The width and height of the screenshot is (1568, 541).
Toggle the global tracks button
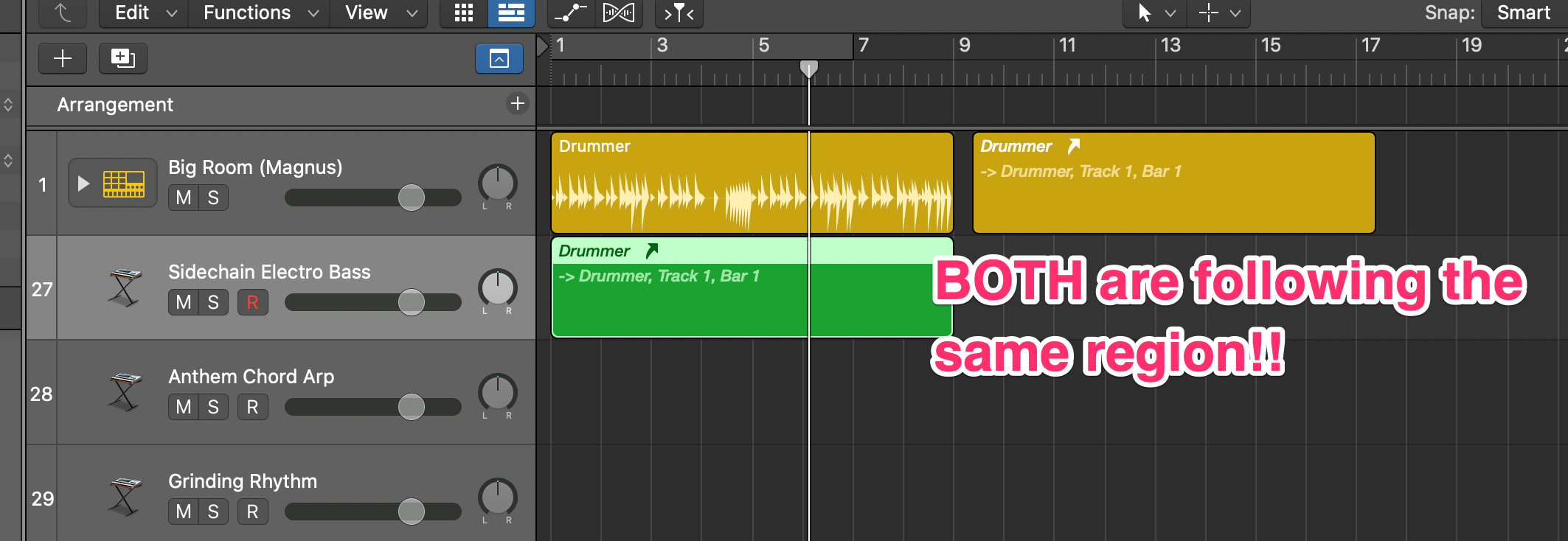tap(499, 58)
